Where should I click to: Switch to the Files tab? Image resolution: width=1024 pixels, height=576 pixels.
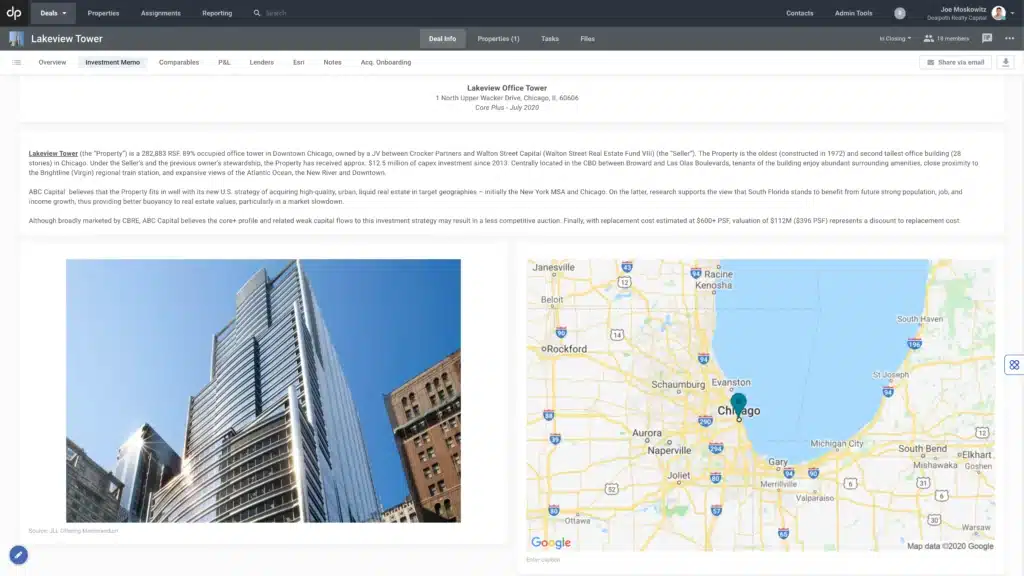pos(587,38)
